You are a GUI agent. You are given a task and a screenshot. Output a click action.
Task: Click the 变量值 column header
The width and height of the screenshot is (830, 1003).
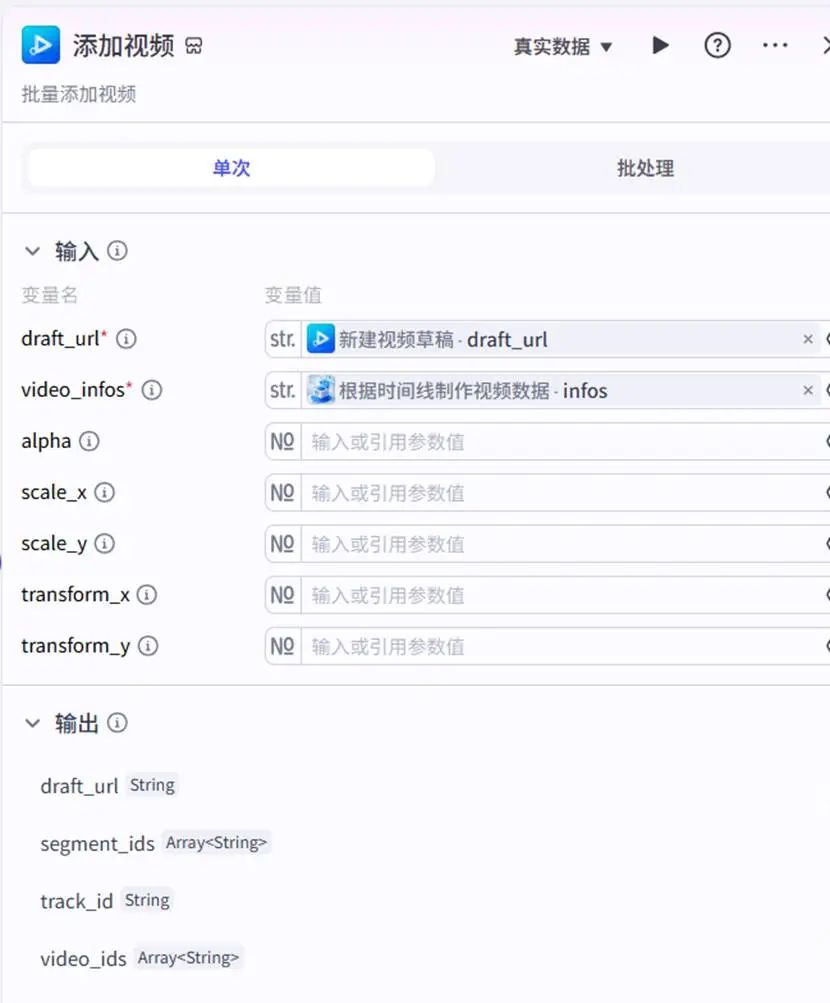[x=293, y=295]
